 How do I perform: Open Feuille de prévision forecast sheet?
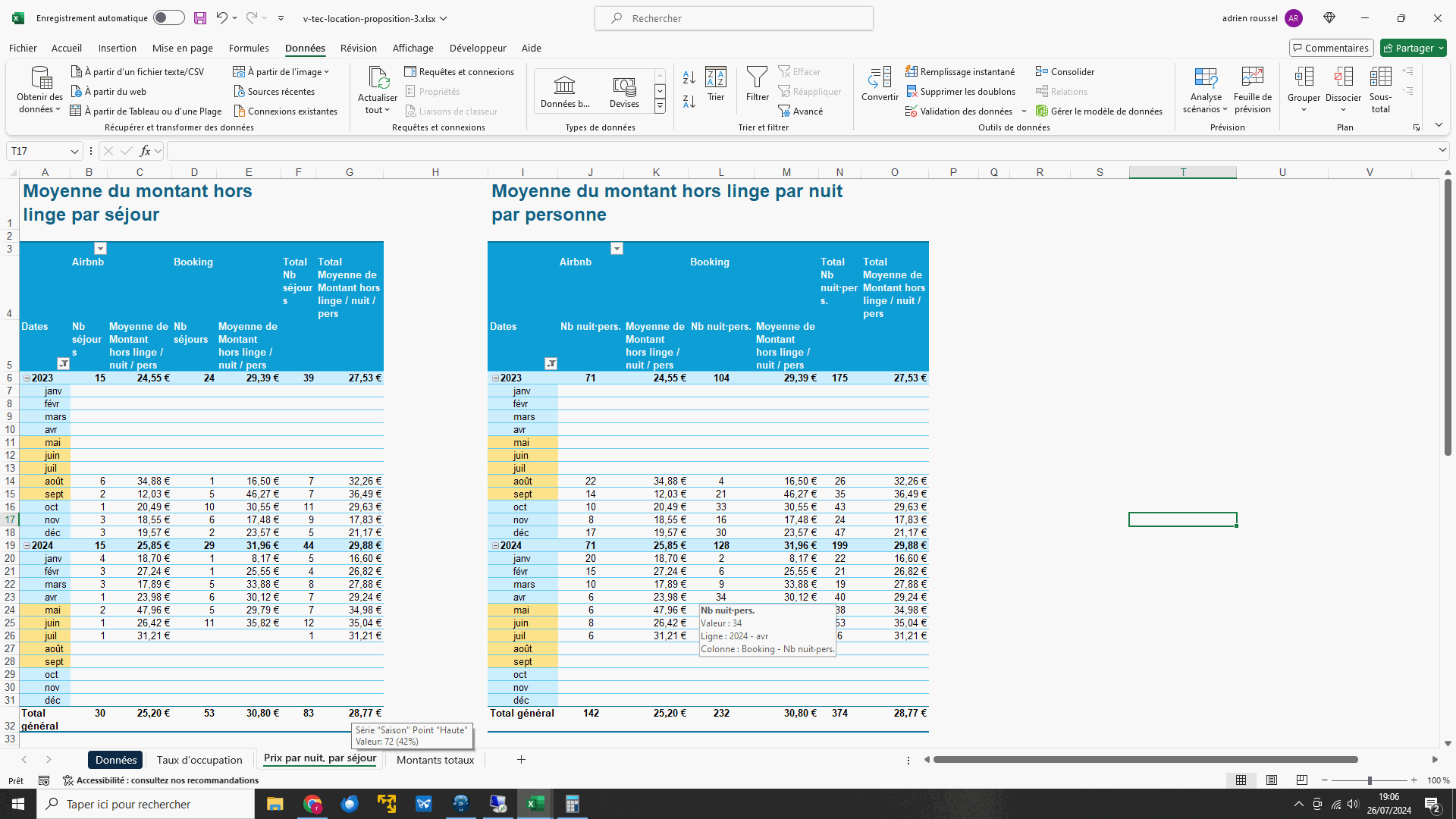[1252, 77]
